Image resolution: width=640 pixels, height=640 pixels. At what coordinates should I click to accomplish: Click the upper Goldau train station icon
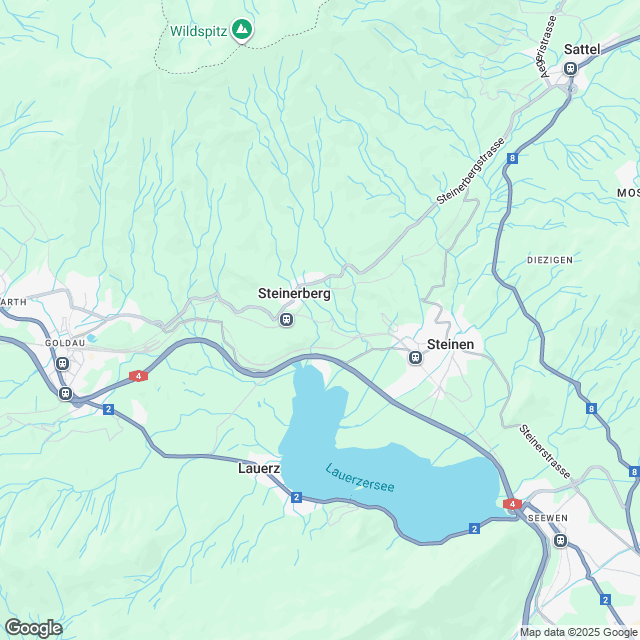click(62, 363)
